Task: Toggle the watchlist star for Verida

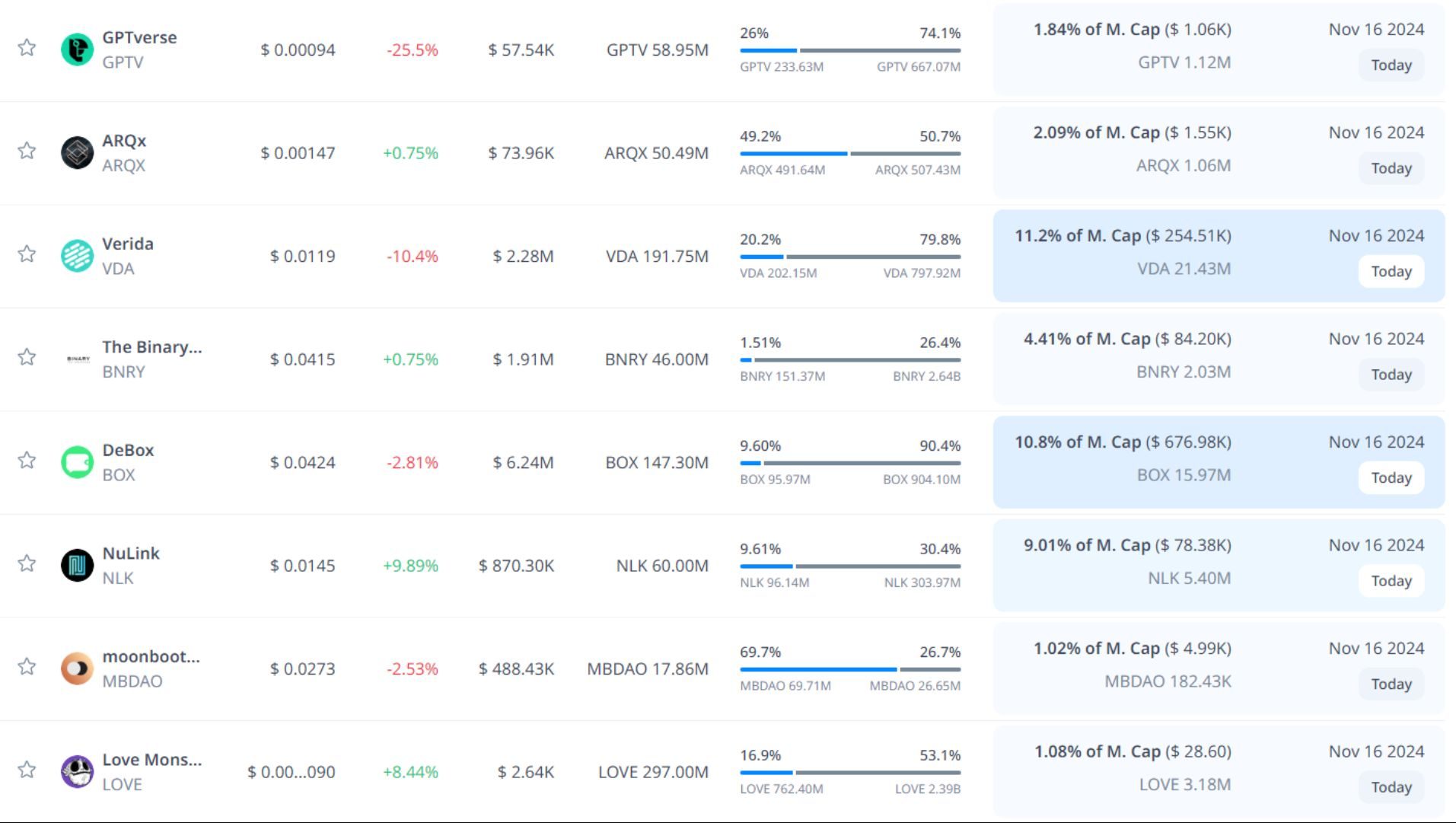Action: point(27,254)
